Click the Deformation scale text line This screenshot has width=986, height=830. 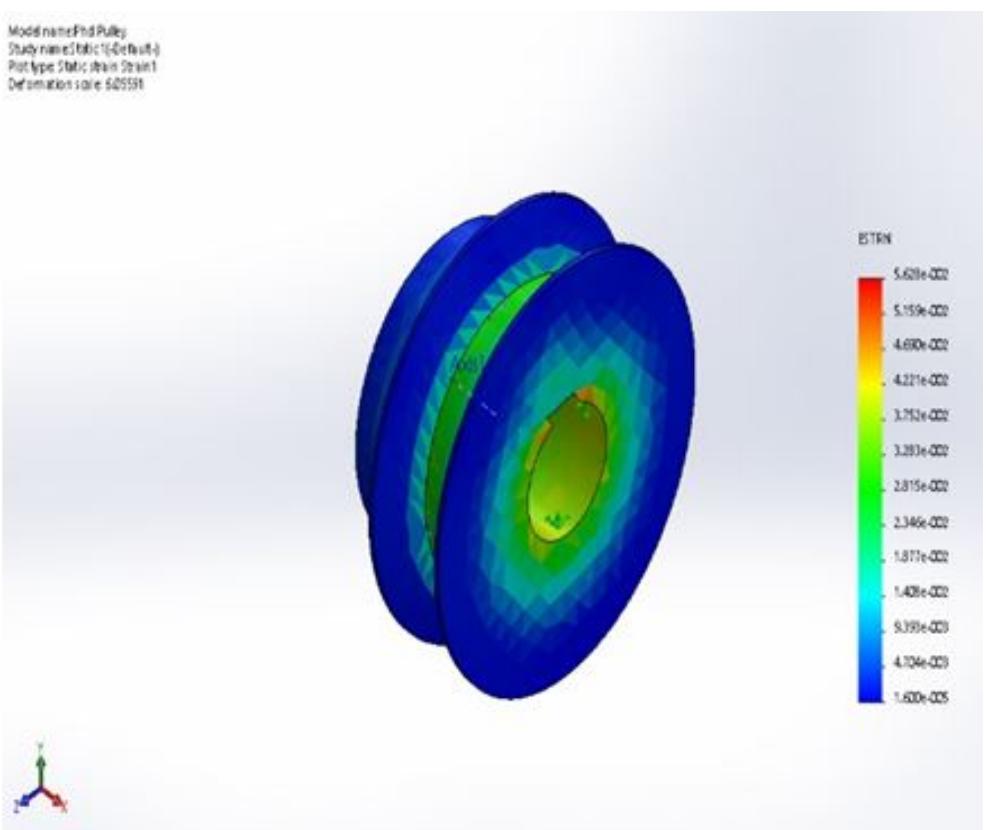pos(75,84)
